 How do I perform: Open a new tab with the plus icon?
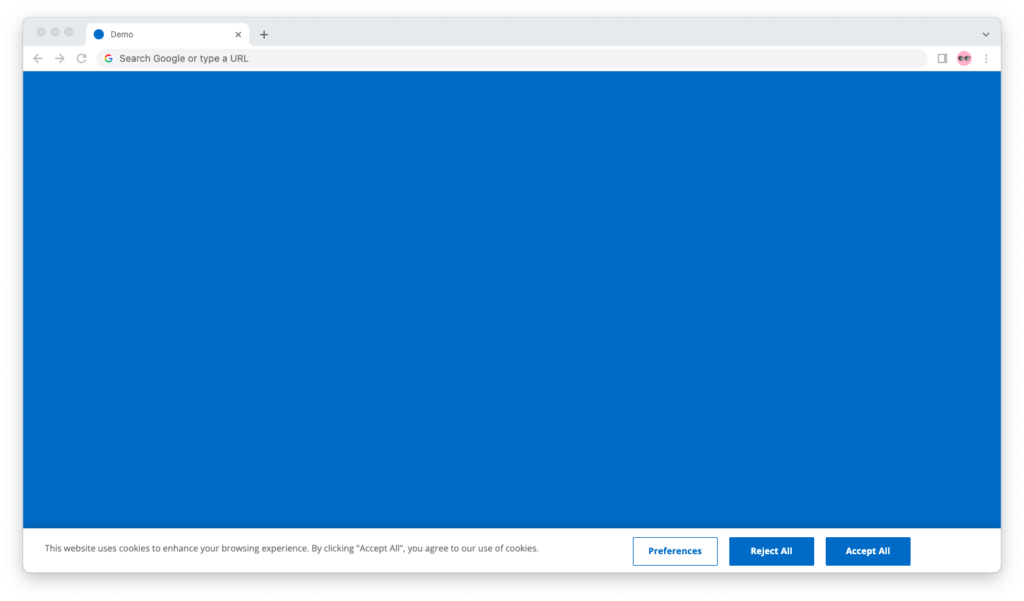click(x=264, y=35)
